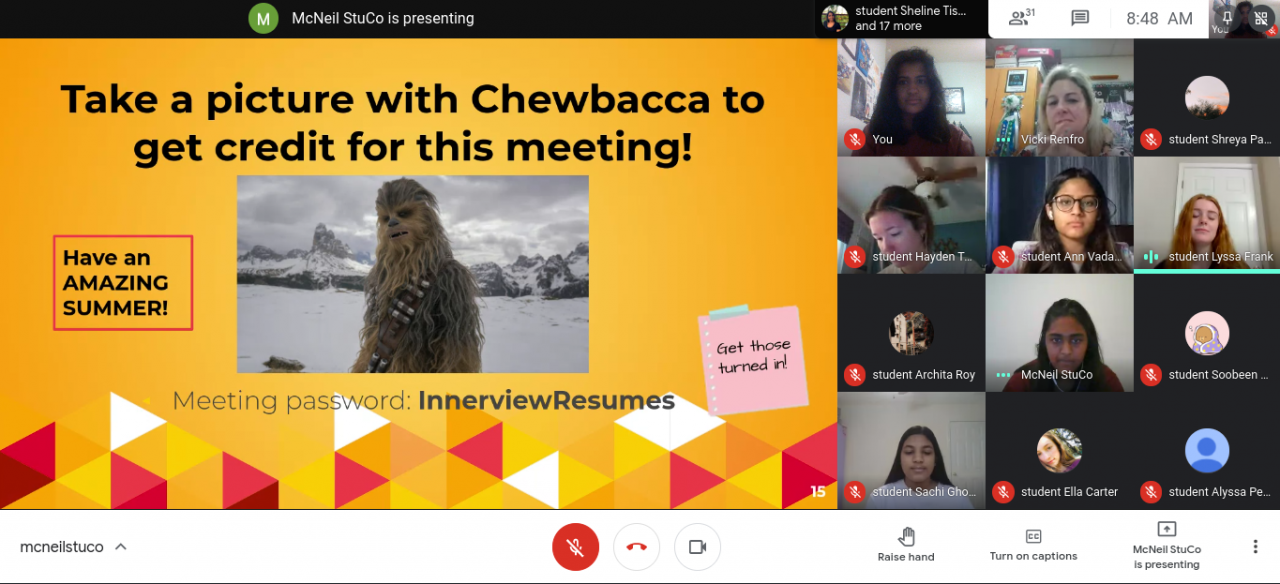This screenshot has width=1280, height=584.
Task: Click the Have an AMAZING SUMMER box
Action: coord(123,283)
